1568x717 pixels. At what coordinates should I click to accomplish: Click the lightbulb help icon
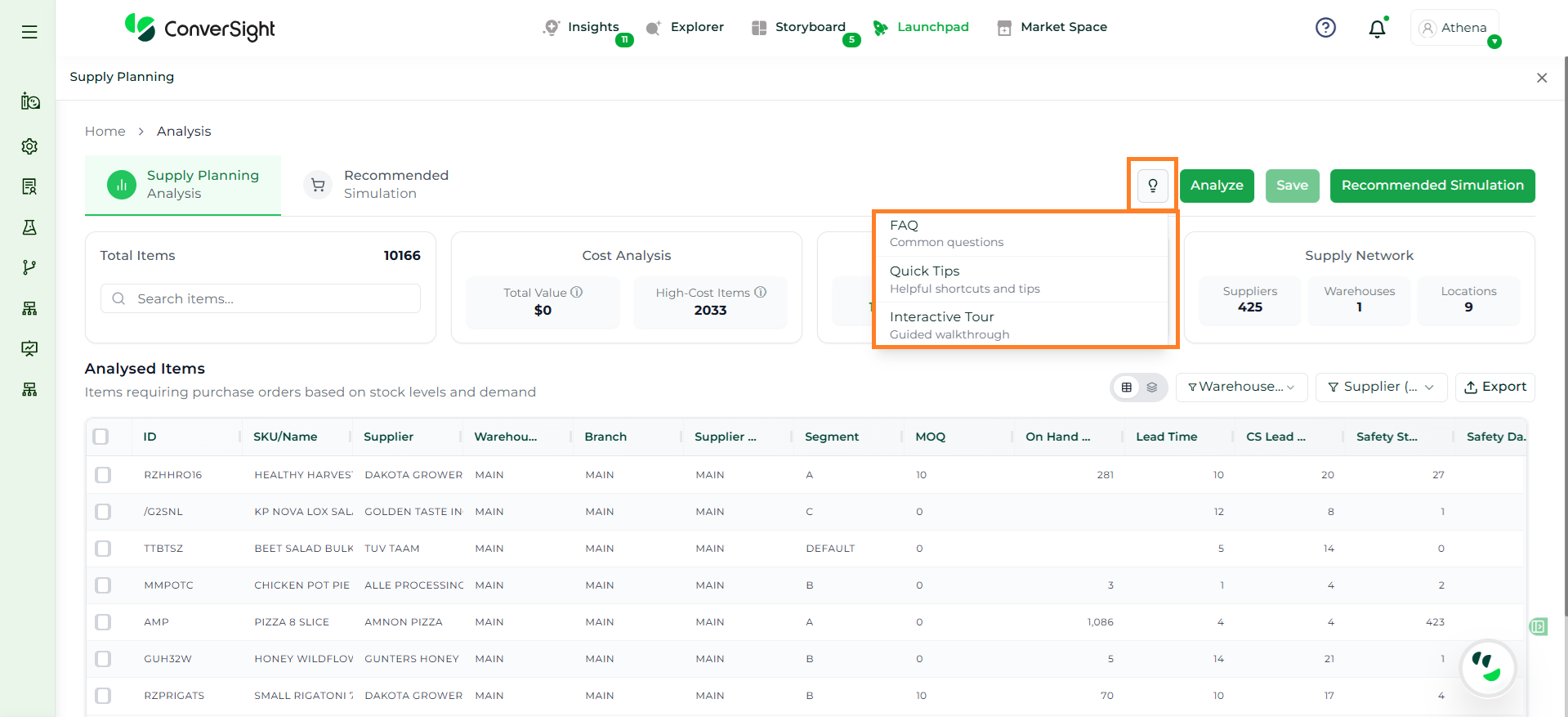[x=1152, y=186]
